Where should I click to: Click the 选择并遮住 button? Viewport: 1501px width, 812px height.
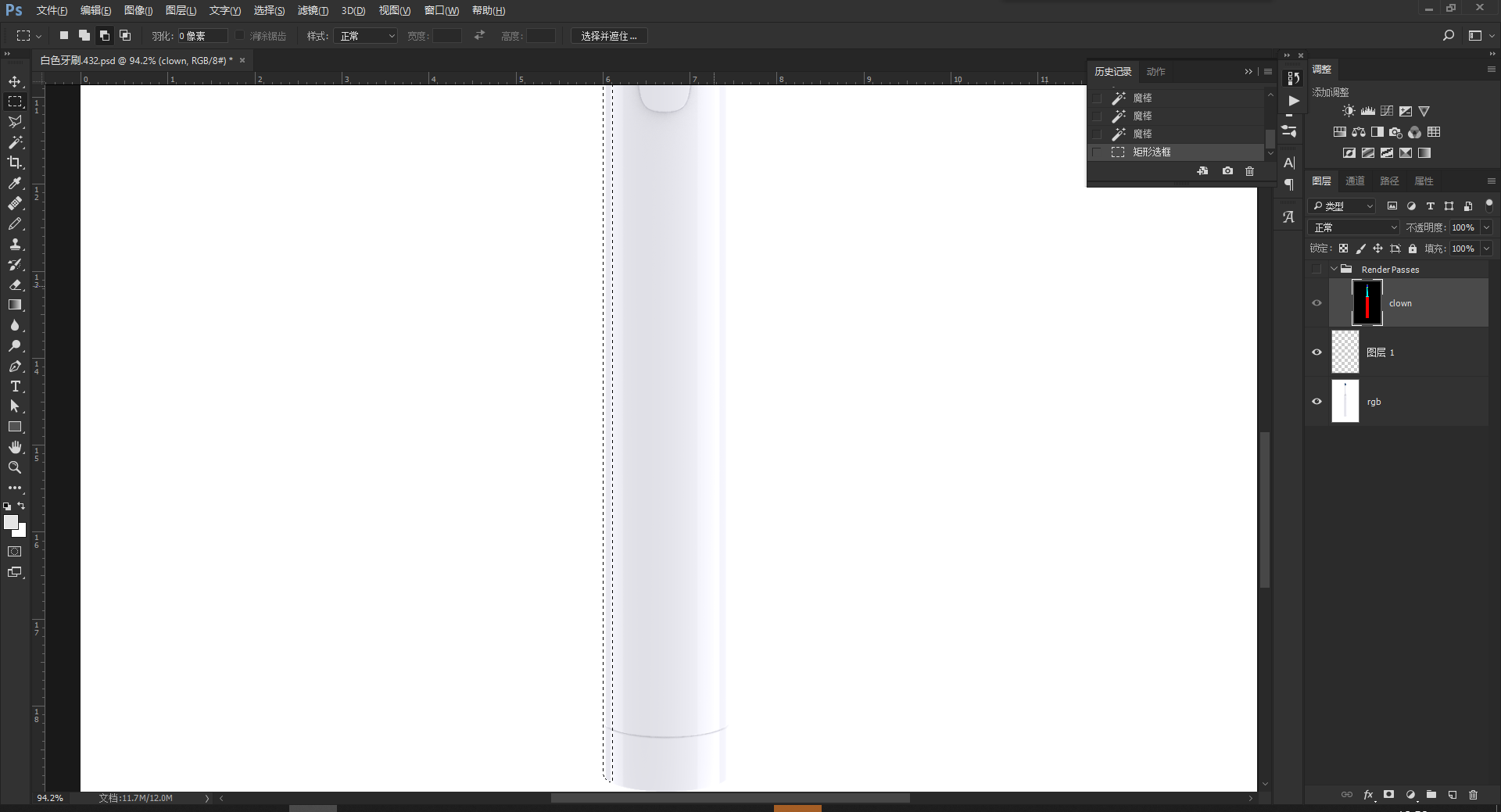pos(609,35)
